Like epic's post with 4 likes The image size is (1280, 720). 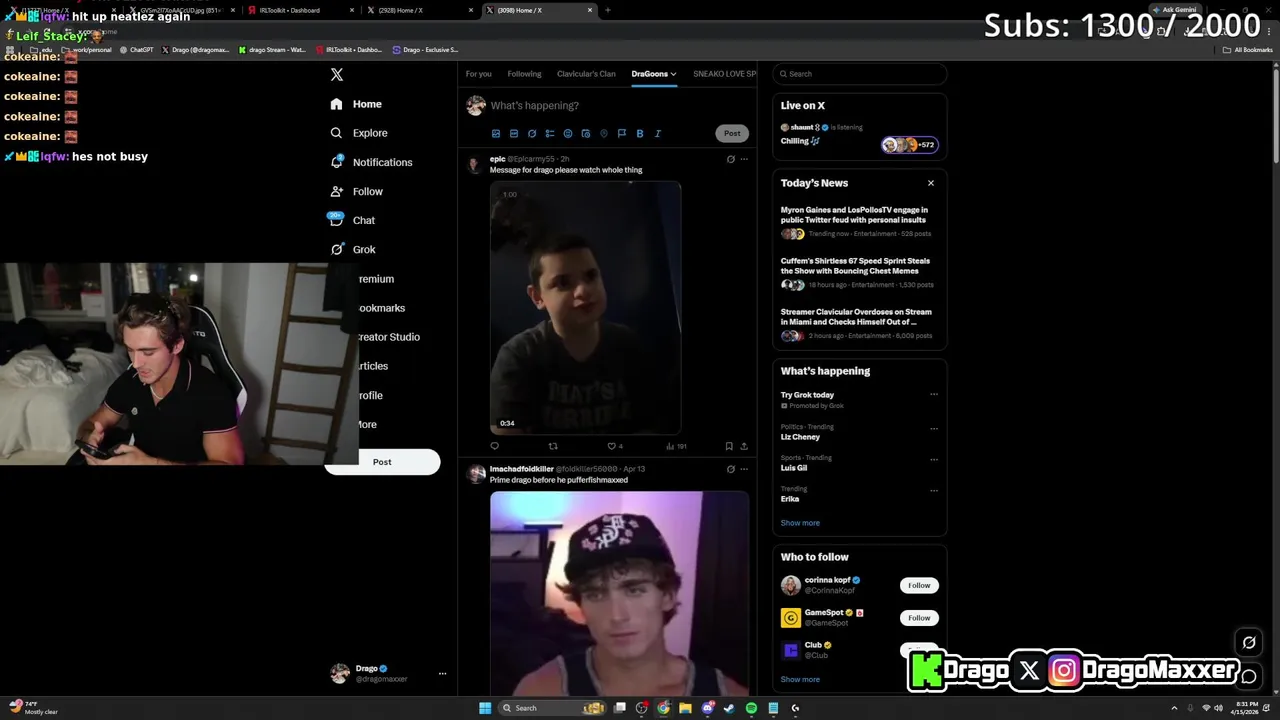click(615, 446)
